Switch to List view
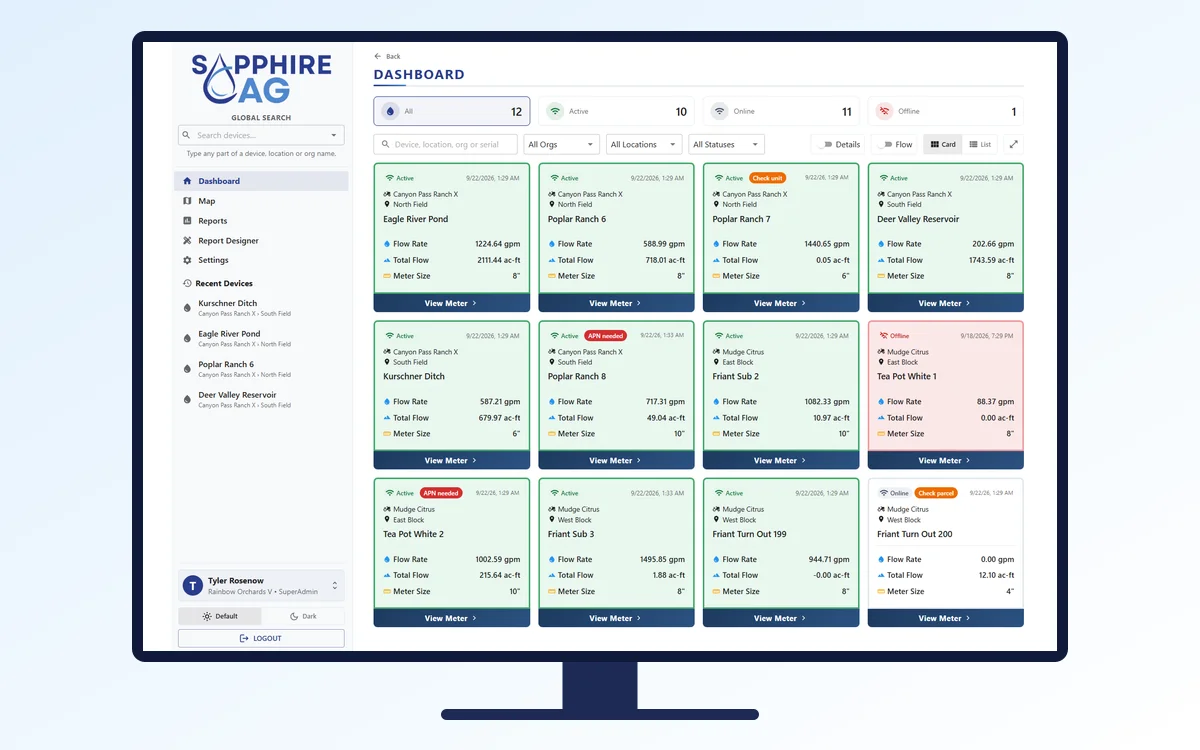Screen dimensions: 1200x750 (x=980, y=145)
